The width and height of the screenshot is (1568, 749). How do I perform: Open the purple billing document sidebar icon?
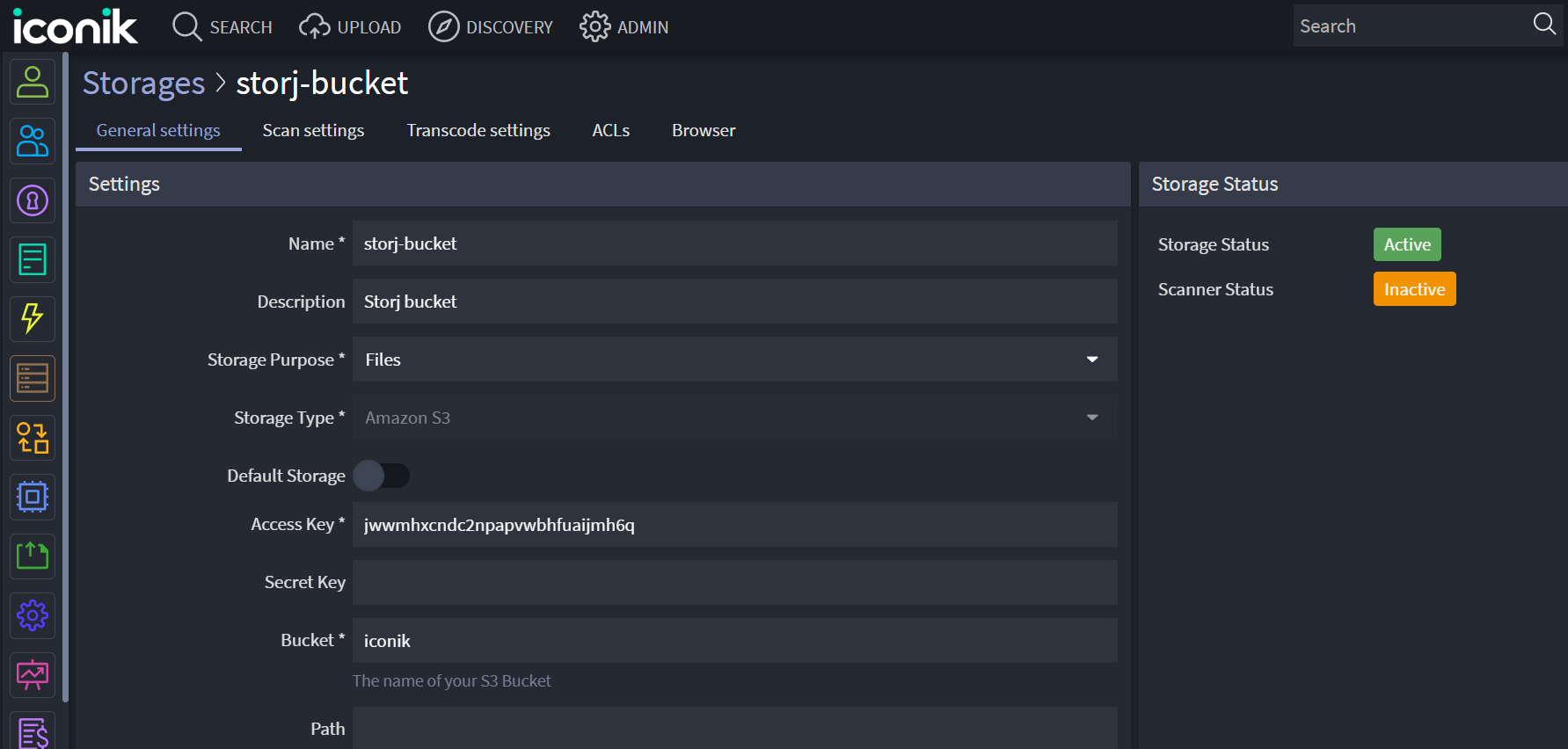33,731
